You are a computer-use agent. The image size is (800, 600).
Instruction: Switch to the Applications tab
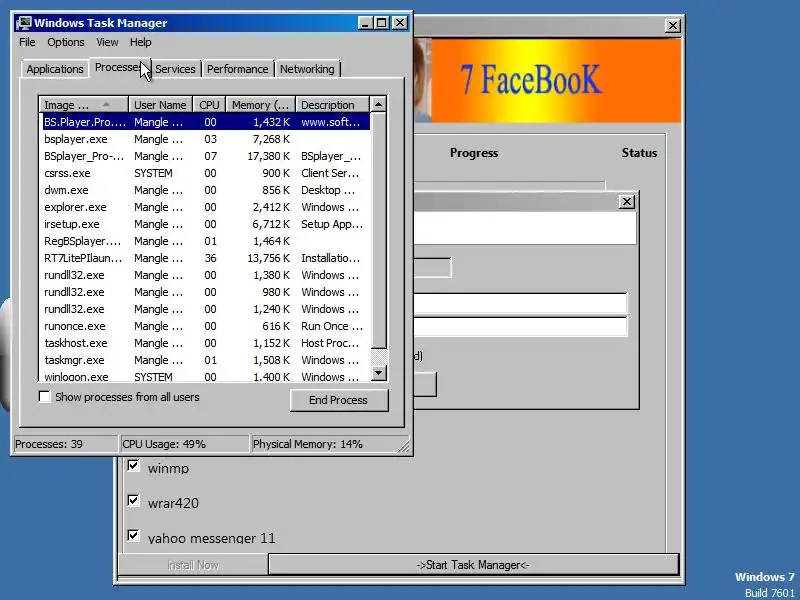pyautogui.click(x=55, y=69)
